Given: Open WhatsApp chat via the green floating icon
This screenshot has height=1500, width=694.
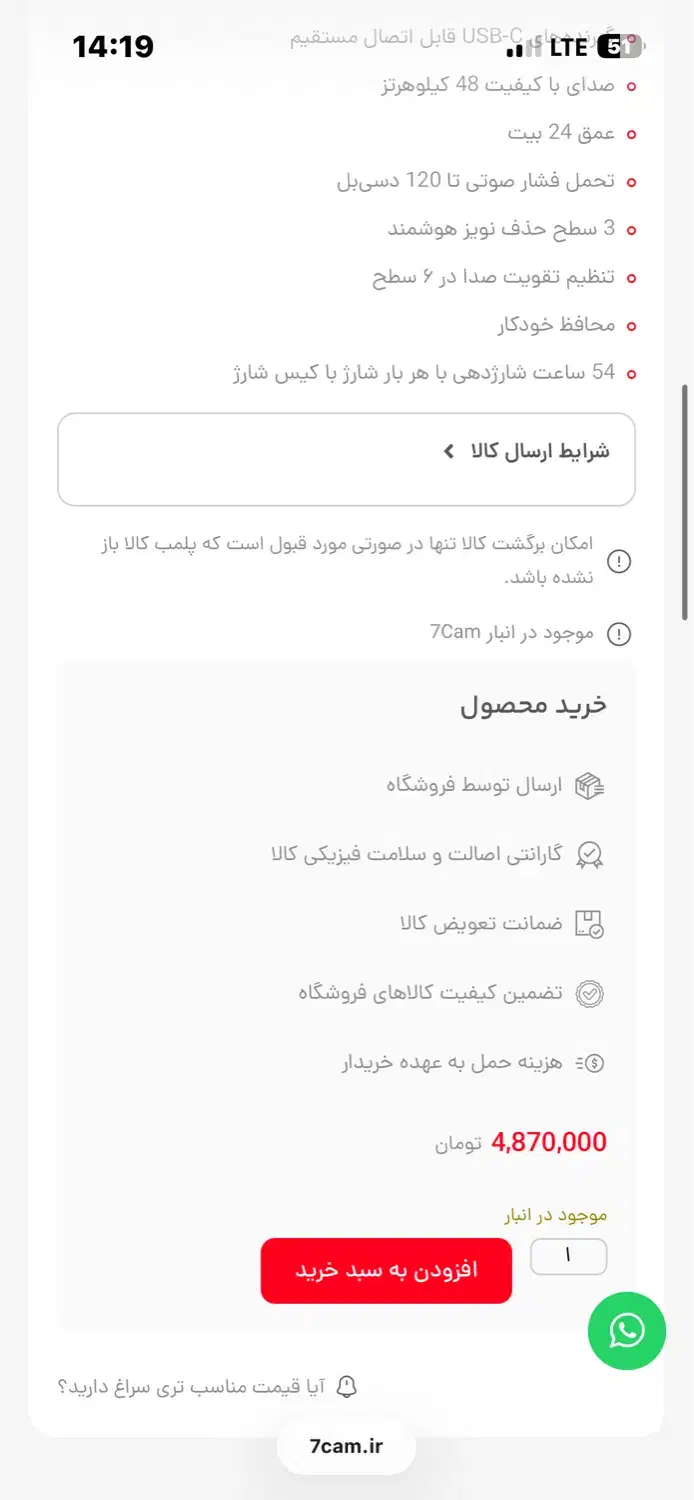Looking at the screenshot, I should coord(627,1331).
